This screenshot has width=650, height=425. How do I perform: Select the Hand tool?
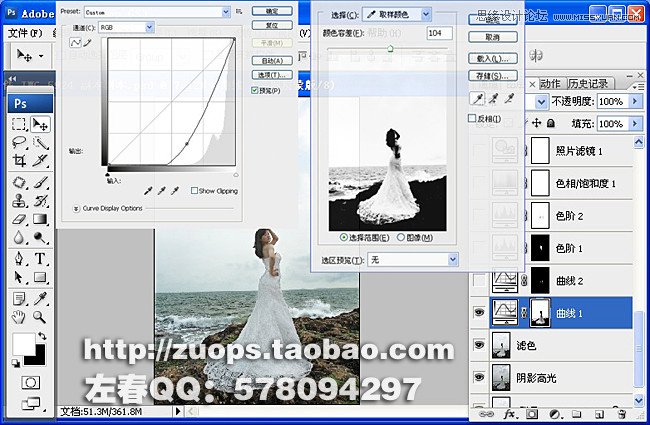click(19, 317)
